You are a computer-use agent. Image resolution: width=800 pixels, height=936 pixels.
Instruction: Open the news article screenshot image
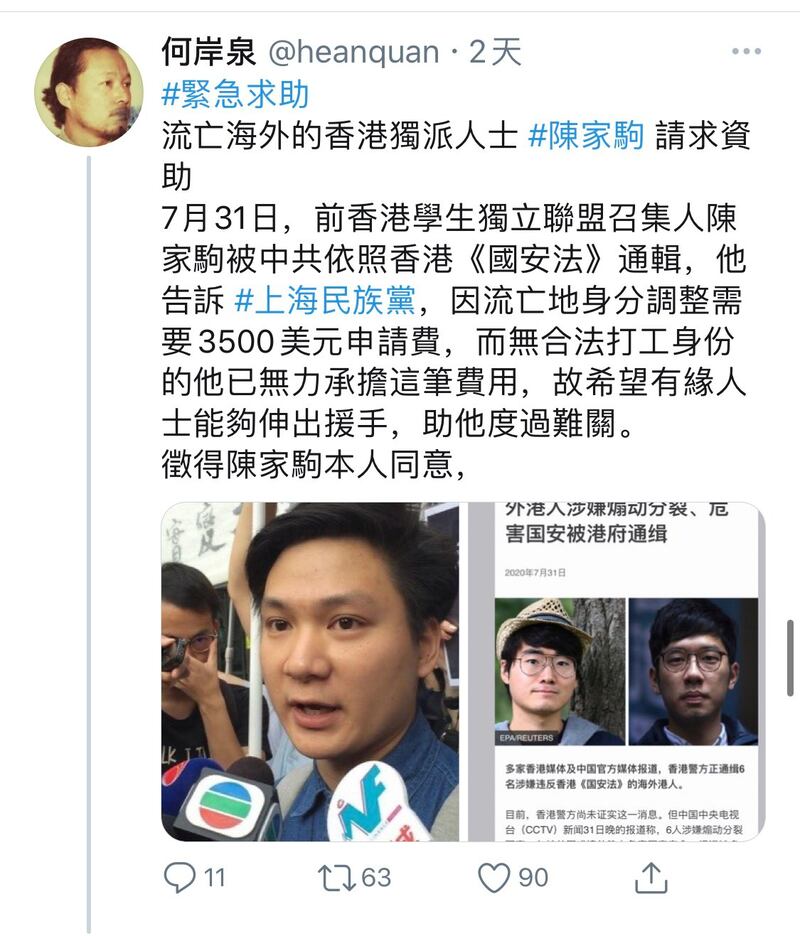pos(616,672)
